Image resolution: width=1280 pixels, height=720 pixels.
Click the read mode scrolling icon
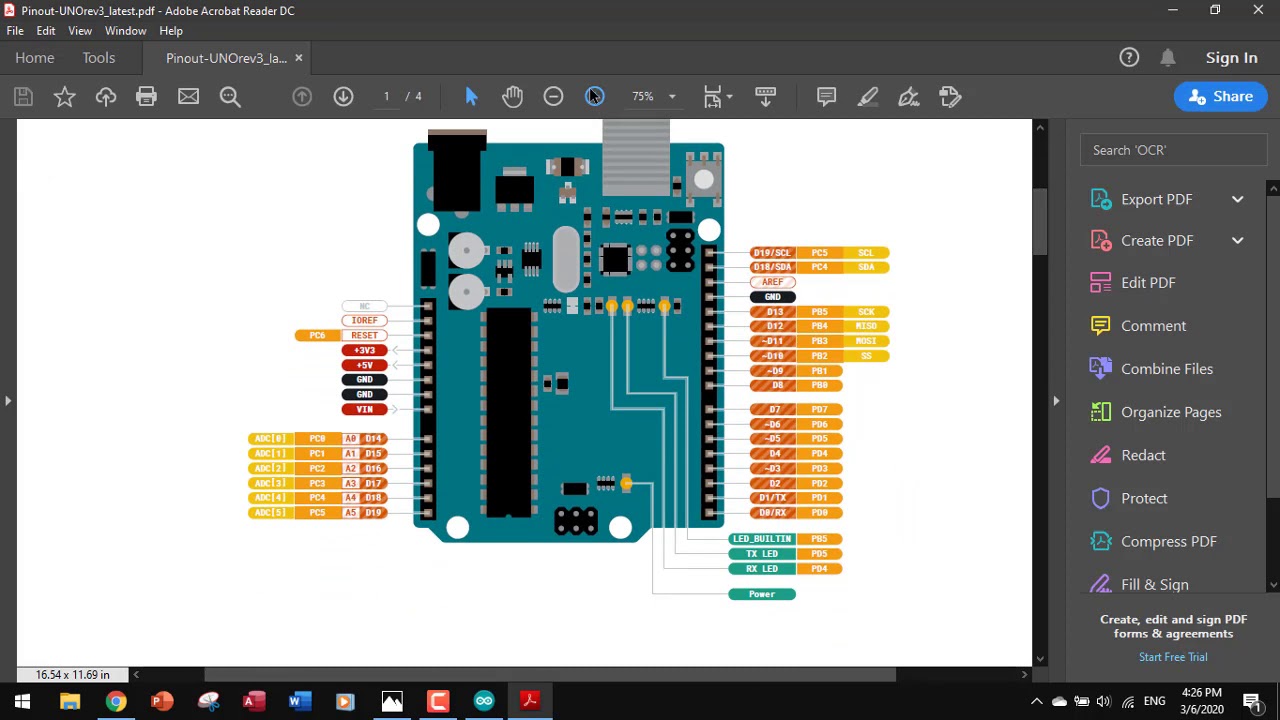[765, 97]
